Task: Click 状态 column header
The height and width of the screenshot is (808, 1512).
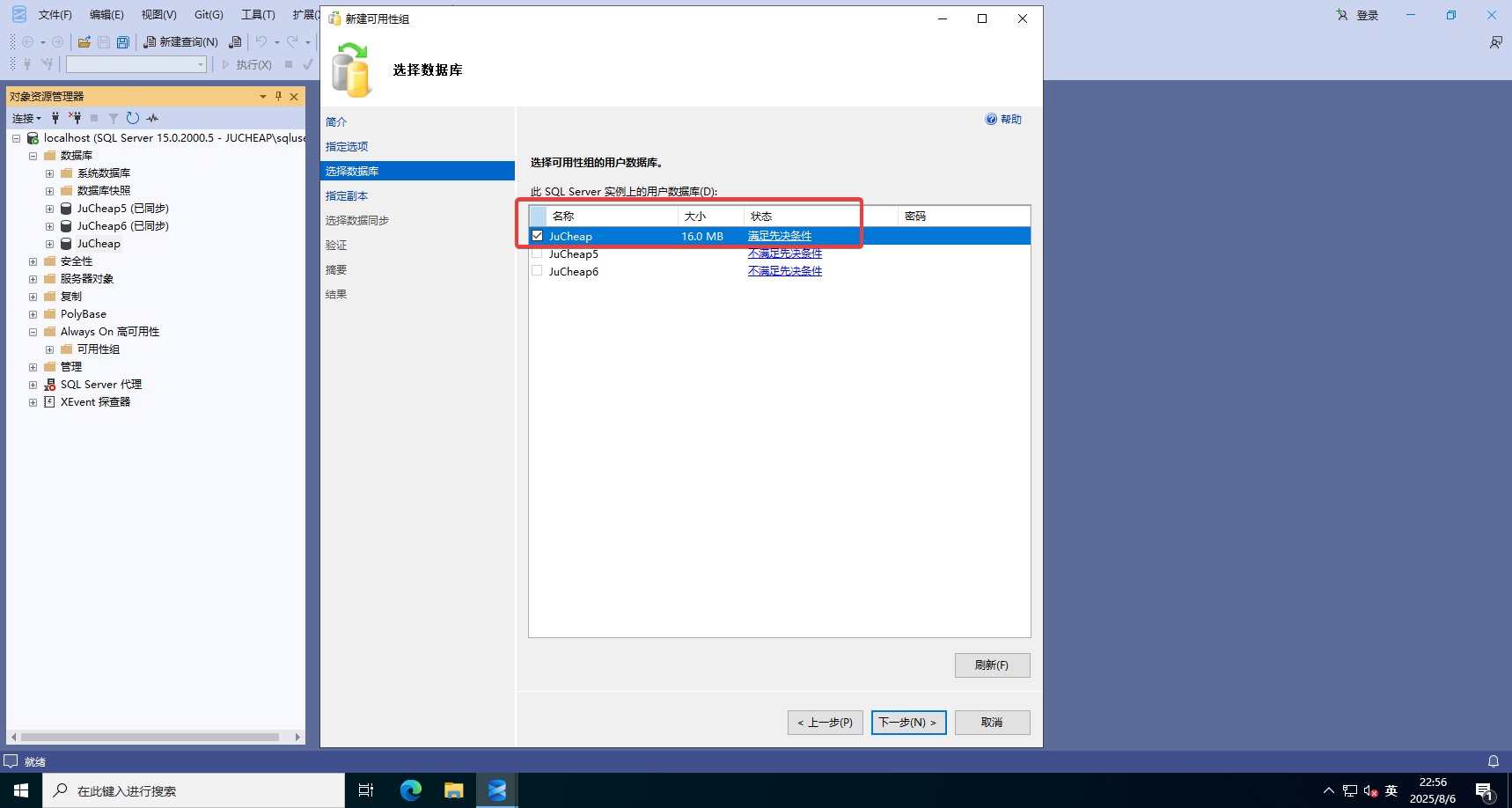Action: 821,217
